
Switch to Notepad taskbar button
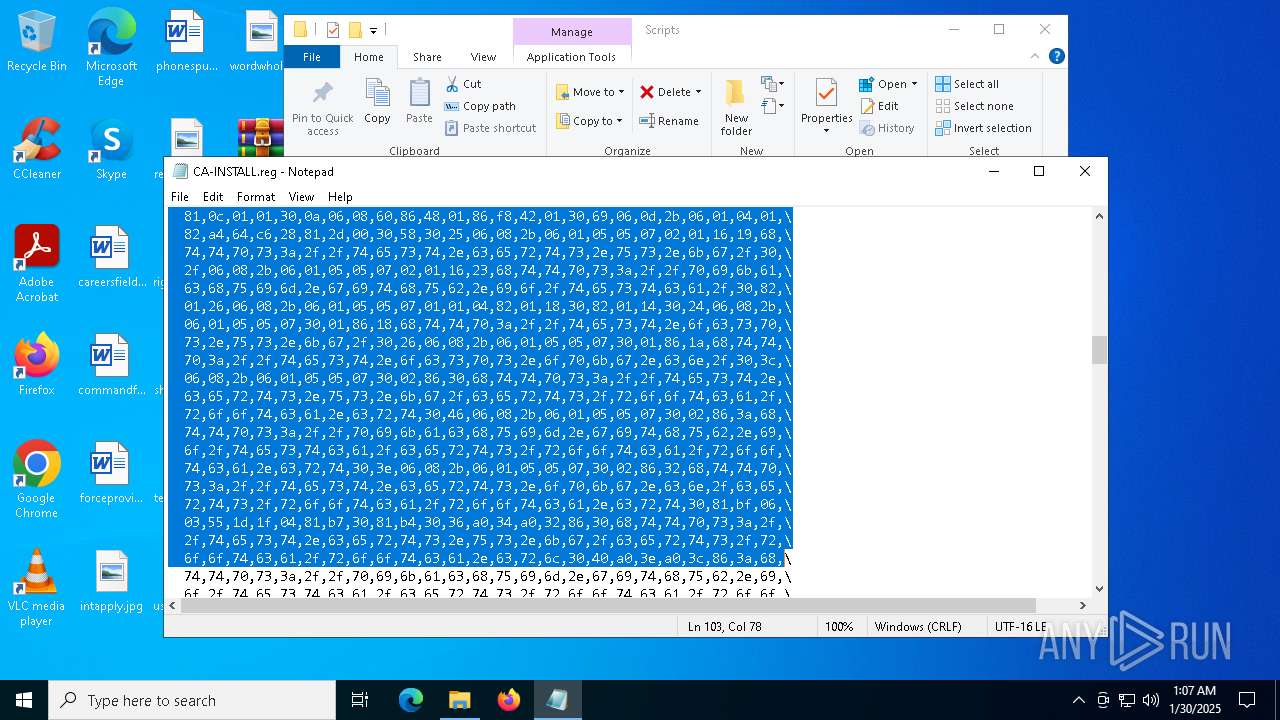557,700
